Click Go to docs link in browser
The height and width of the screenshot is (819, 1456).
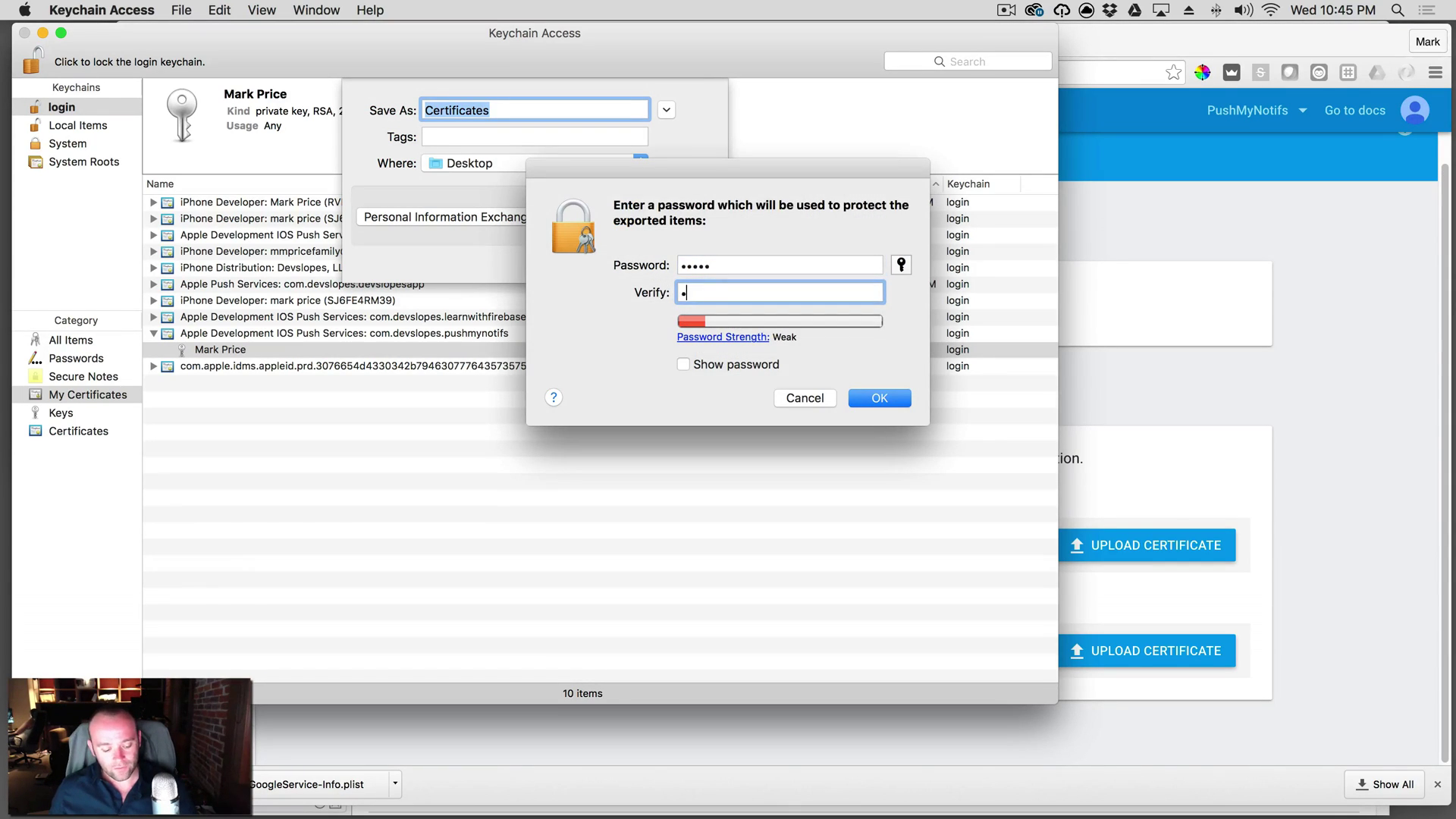coord(1354,110)
